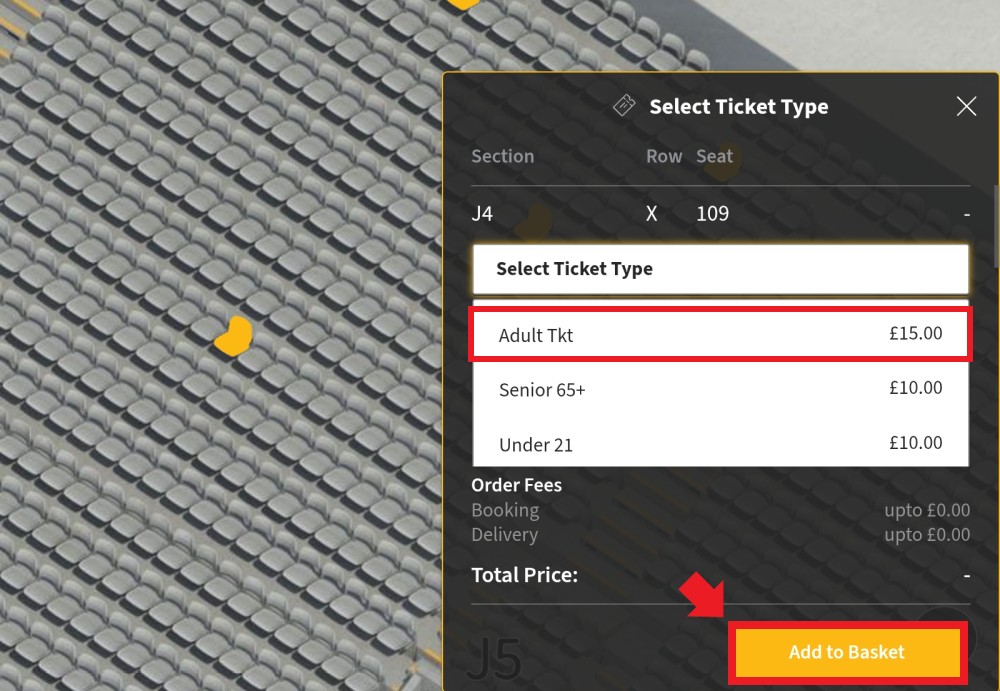Click the Delivery fee line

tap(721, 535)
